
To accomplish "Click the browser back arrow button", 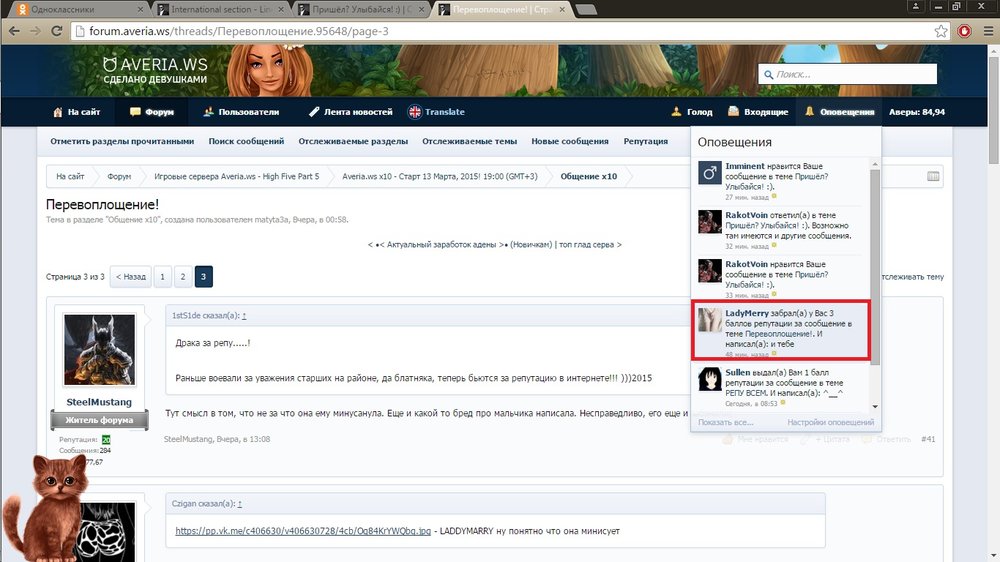I will (x=14, y=31).
